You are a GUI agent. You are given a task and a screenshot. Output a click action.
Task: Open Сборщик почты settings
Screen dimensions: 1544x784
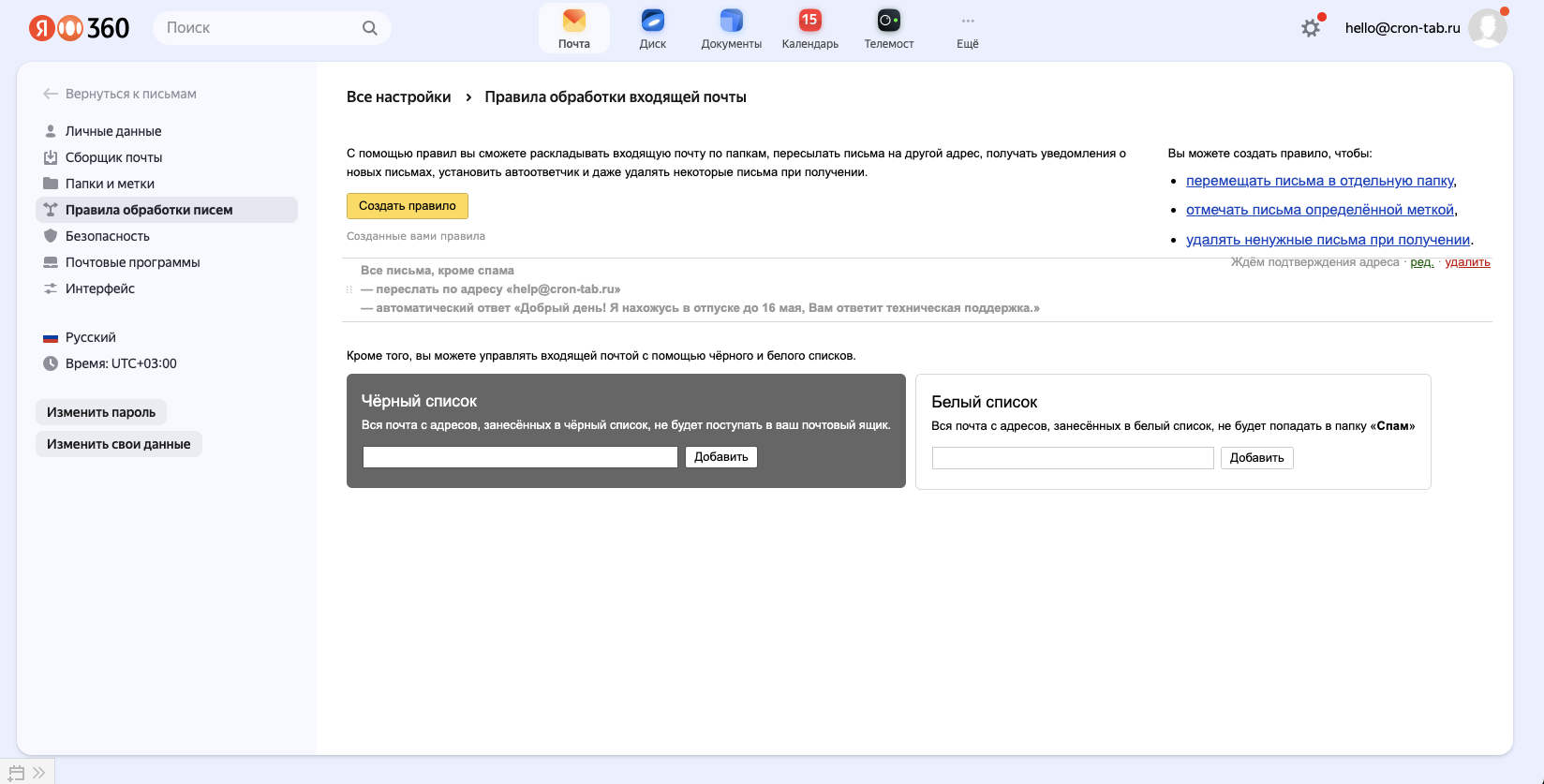tap(114, 157)
